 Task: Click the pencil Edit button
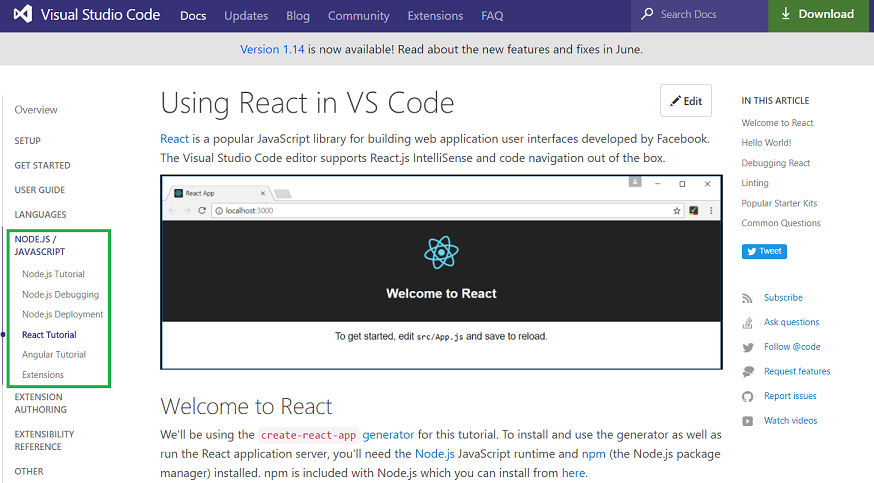[x=686, y=101]
